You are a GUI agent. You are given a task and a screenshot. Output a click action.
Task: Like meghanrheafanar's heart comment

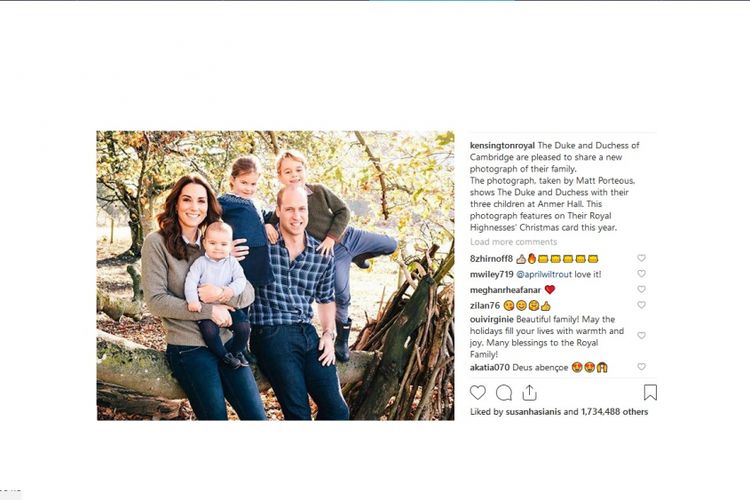pos(641,289)
